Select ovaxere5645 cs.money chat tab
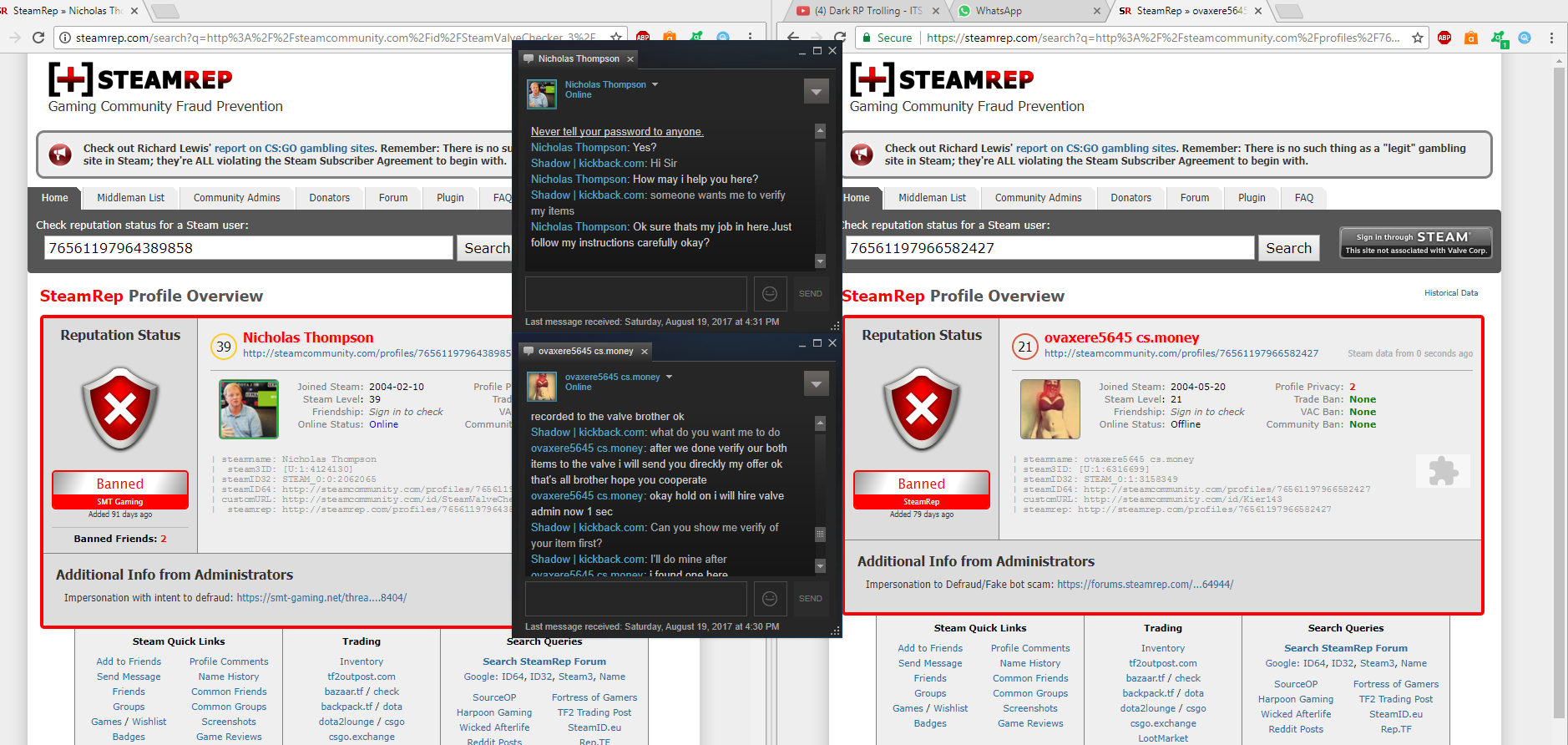Image resolution: width=1568 pixels, height=745 pixels. click(x=585, y=351)
